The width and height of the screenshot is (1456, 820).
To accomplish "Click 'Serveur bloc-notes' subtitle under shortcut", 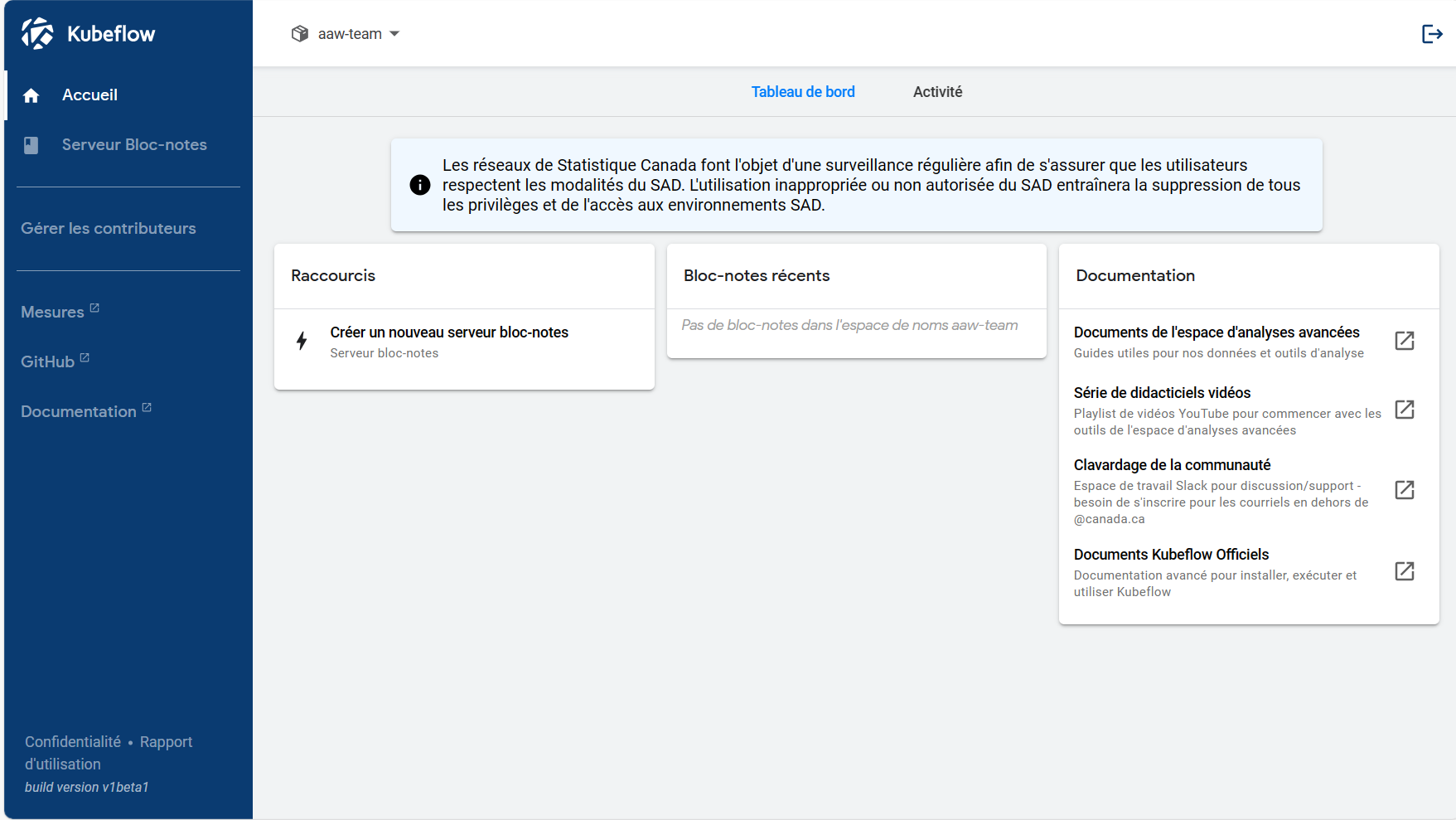I will pos(385,353).
